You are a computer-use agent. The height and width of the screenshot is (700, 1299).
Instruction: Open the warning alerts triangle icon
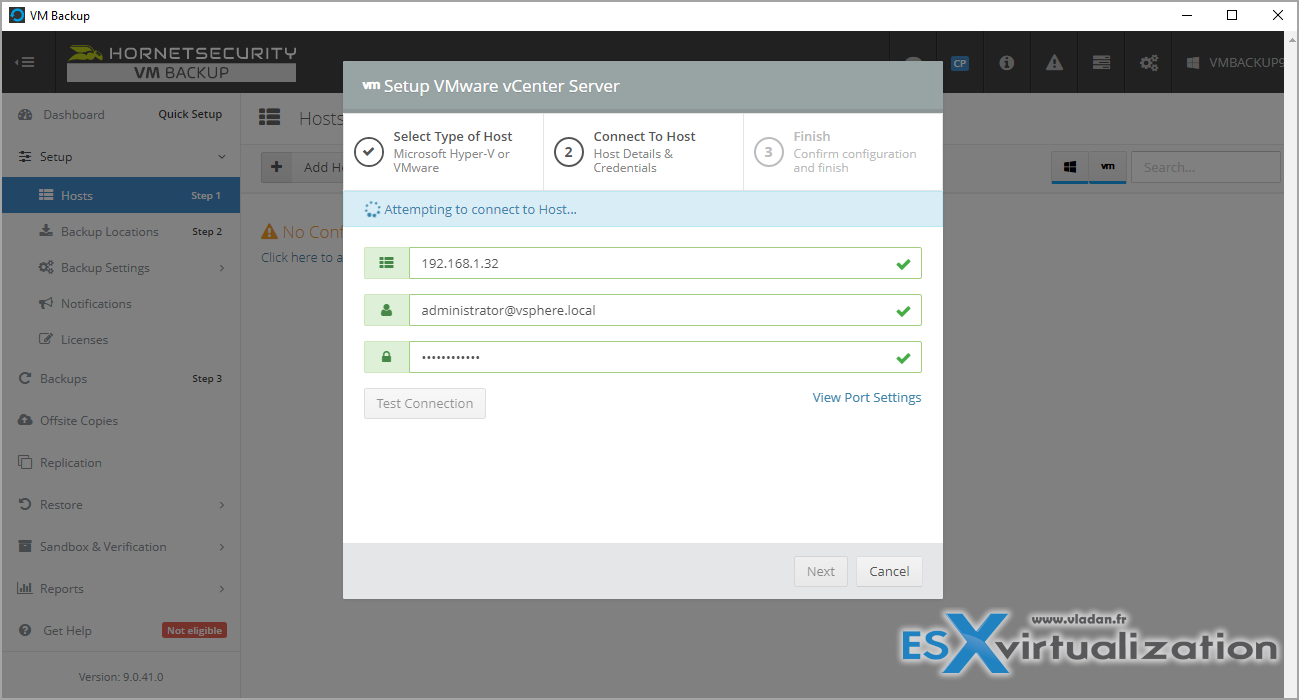pyautogui.click(x=1054, y=62)
